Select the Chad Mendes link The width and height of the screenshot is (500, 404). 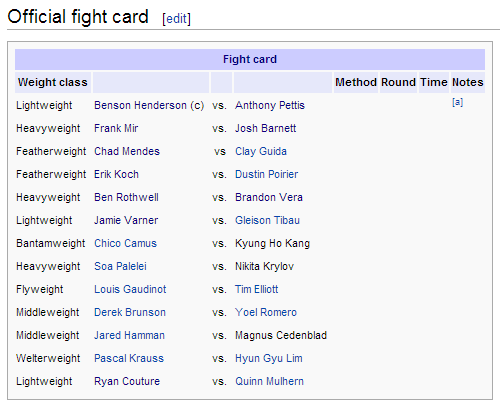pyautogui.click(x=127, y=151)
